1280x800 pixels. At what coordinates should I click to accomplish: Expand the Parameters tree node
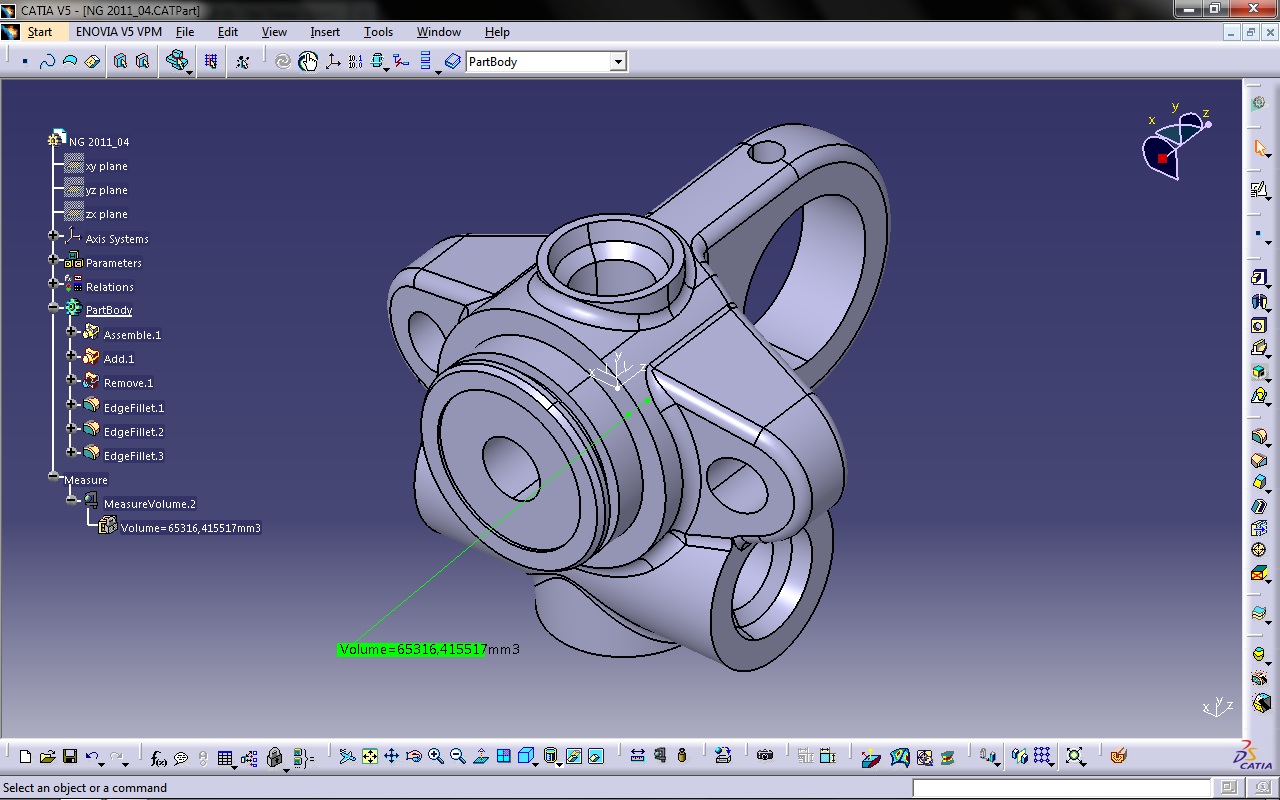pos(54,260)
